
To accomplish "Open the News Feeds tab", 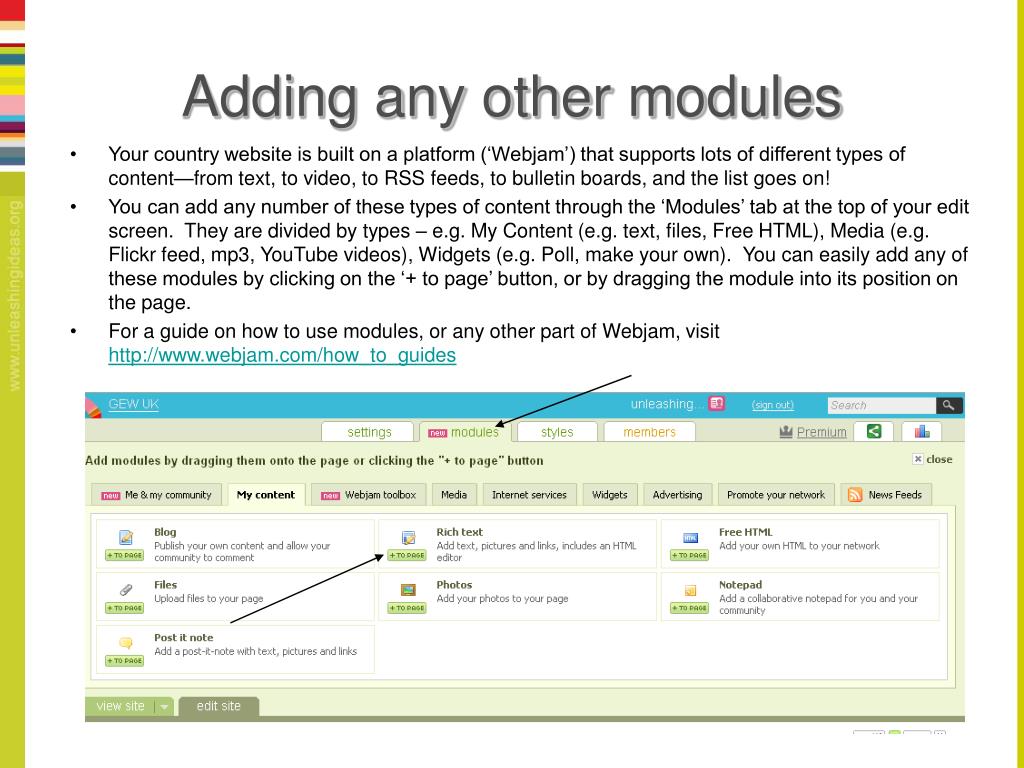I will pyautogui.click(x=886, y=495).
